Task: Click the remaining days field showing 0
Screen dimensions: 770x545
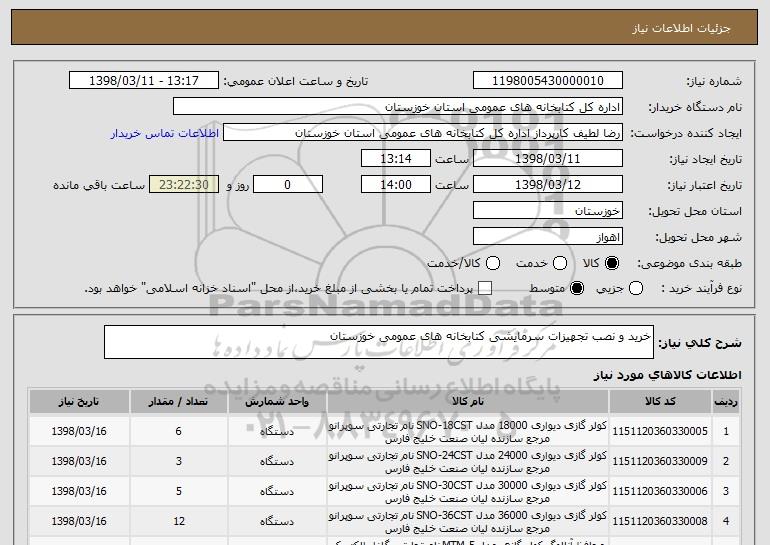Action: pyautogui.click(x=288, y=185)
